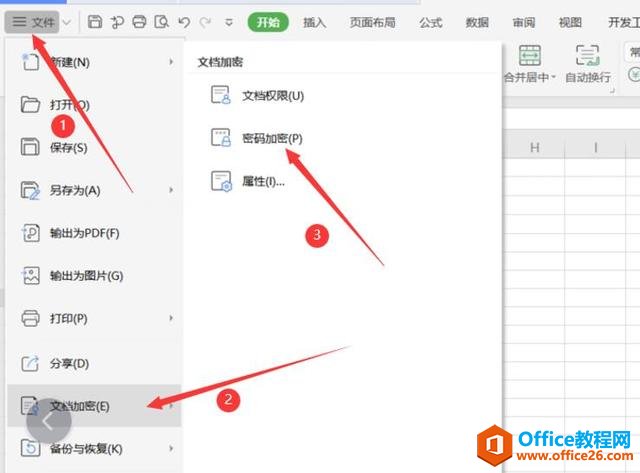The width and height of the screenshot is (640, 473).
Task: Click the output to PDF toolbar icon
Action: (x=117, y=22)
